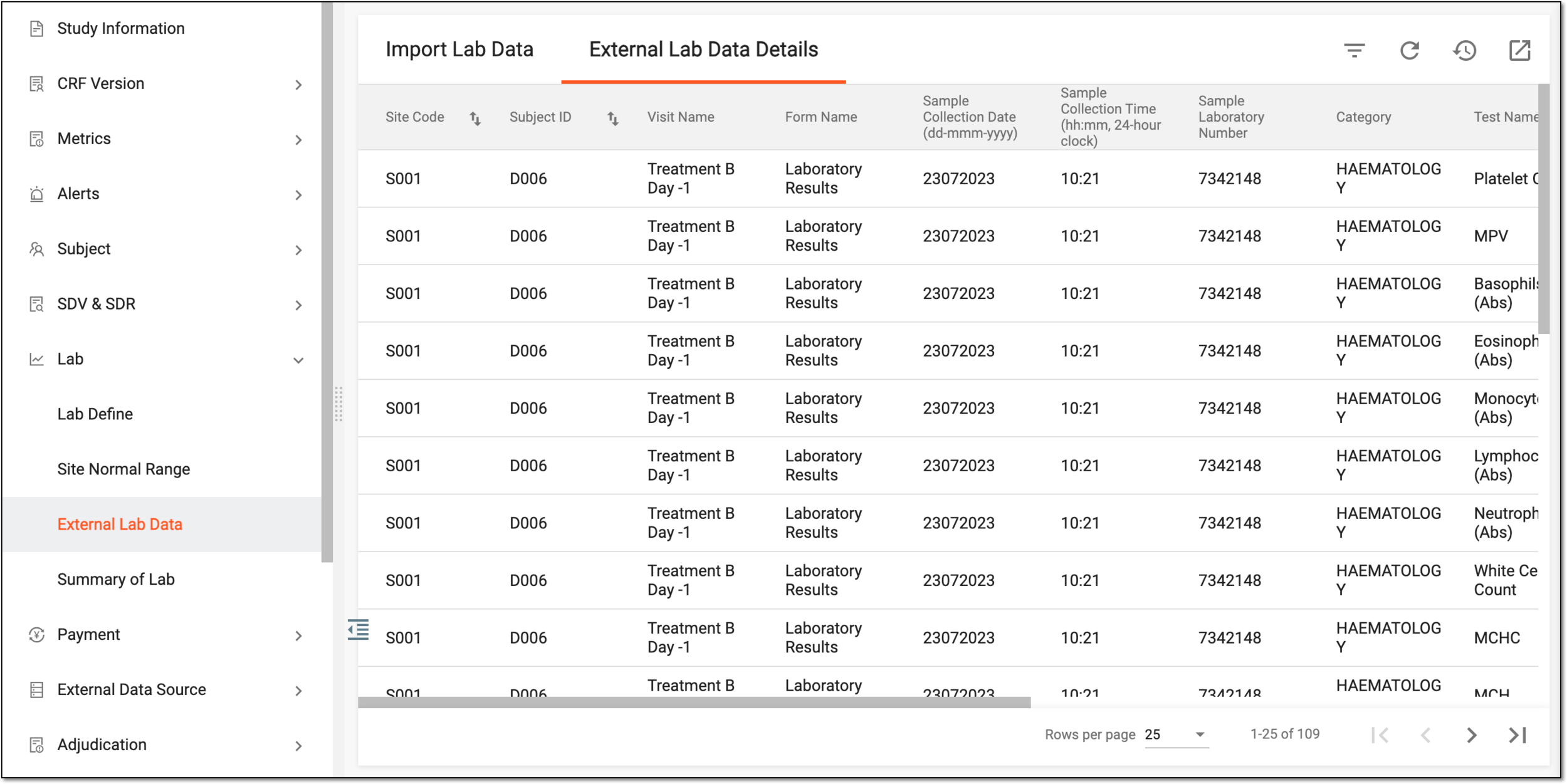Image resolution: width=1567 pixels, height=784 pixels.
Task: Expand the External Data Source chevron
Action: click(298, 691)
